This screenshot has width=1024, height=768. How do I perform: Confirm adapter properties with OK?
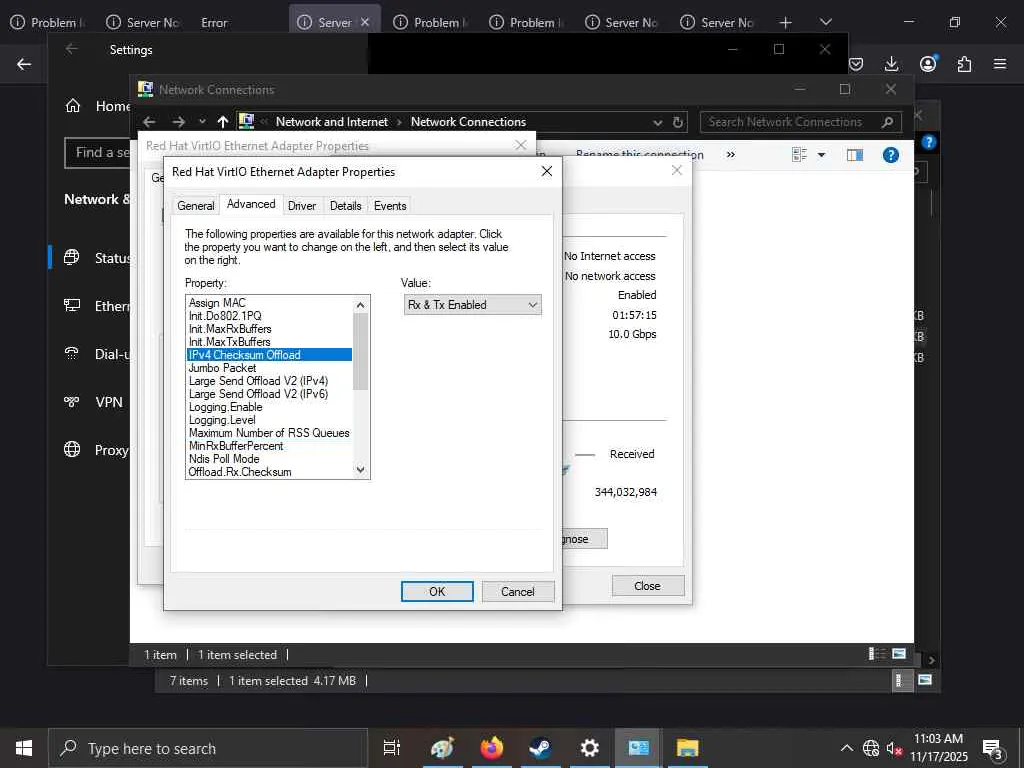point(437,592)
